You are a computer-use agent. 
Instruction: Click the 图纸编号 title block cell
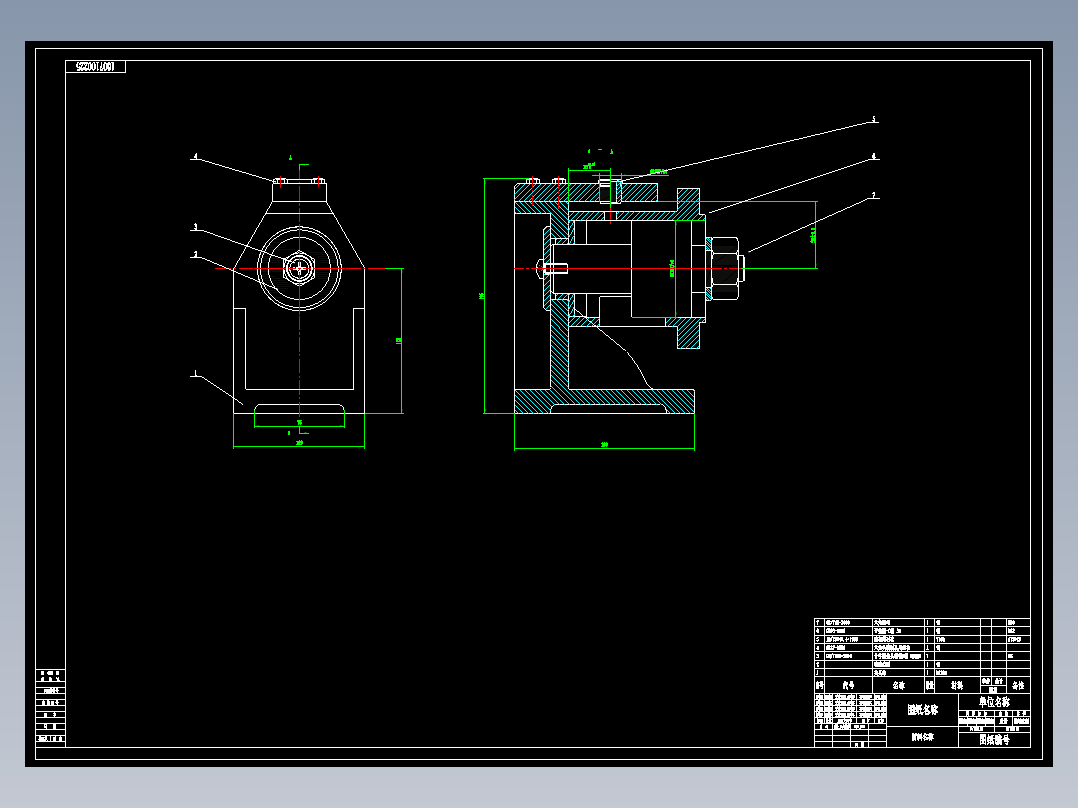(x=994, y=740)
